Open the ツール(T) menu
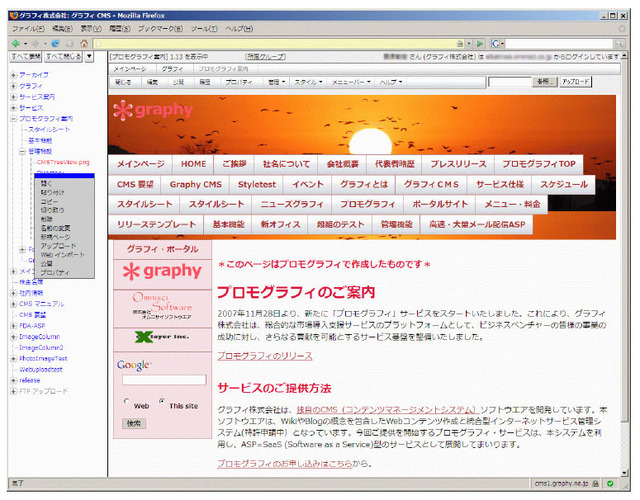The image size is (640, 500). (204, 29)
